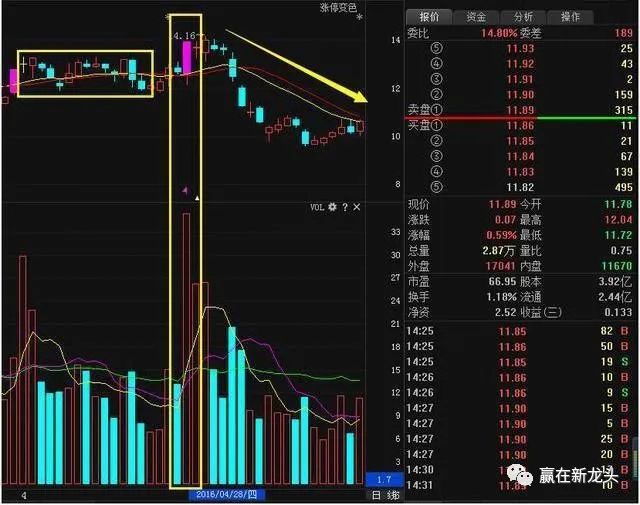The height and width of the screenshot is (505, 640).
Task: Click the 换手 1.18% value
Action: point(502,297)
